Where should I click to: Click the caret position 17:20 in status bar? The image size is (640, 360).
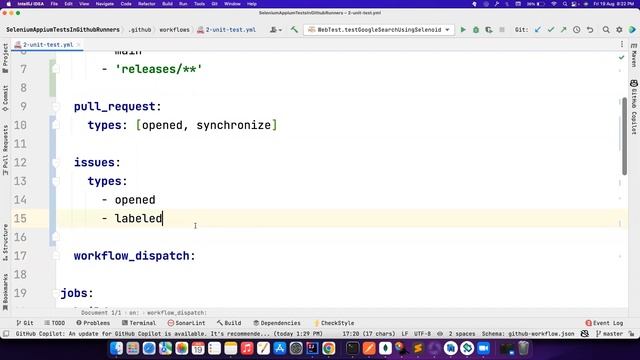point(369,334)
